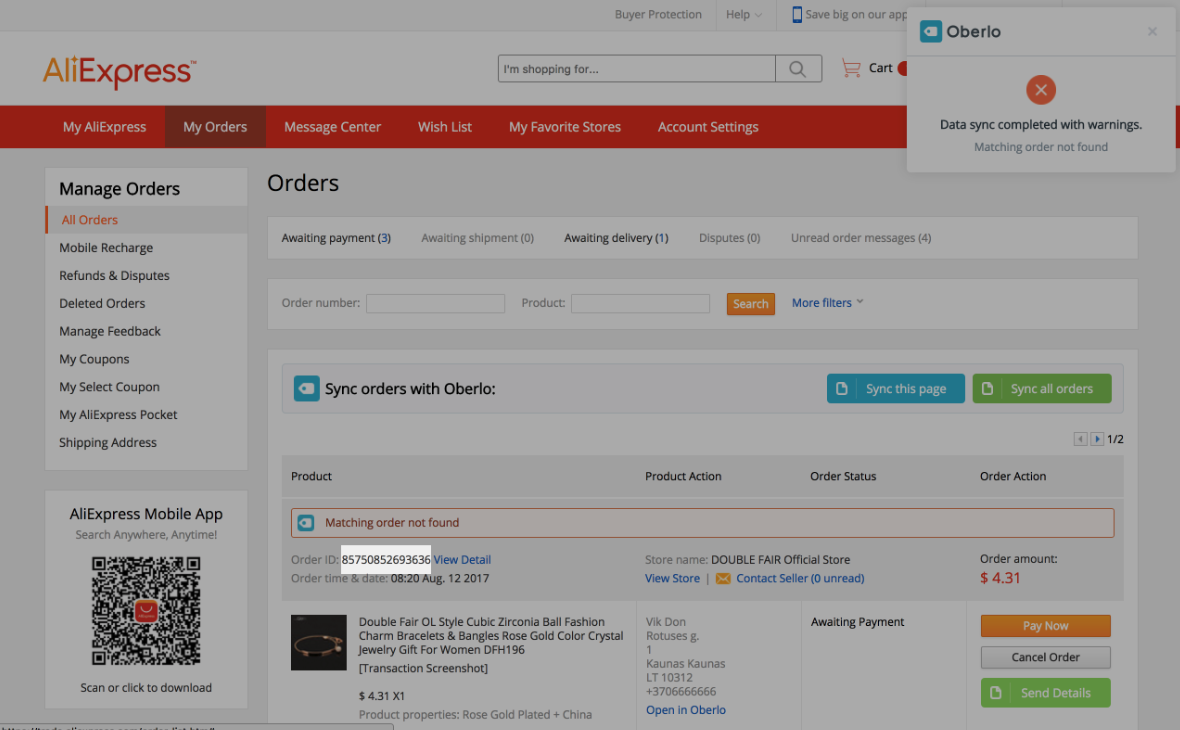Screen dimensions: 1180x730
Task: Click the search magnifier icon
Action: click(798, 69)
